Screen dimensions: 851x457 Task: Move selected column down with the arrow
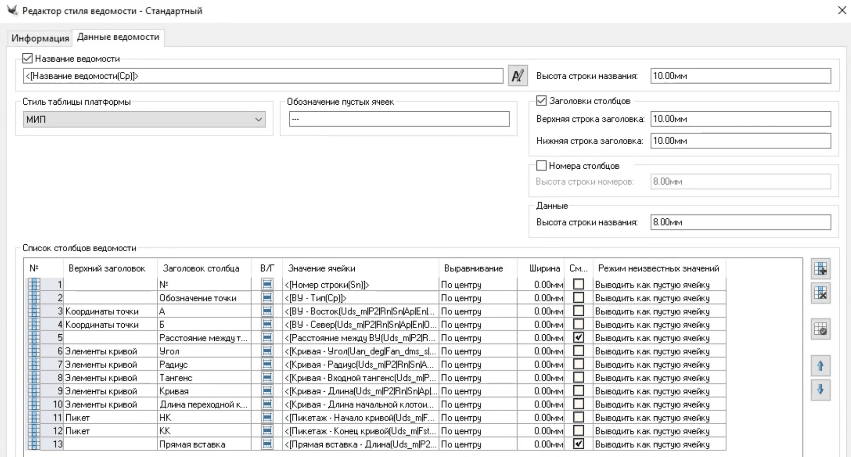(822, 389)
